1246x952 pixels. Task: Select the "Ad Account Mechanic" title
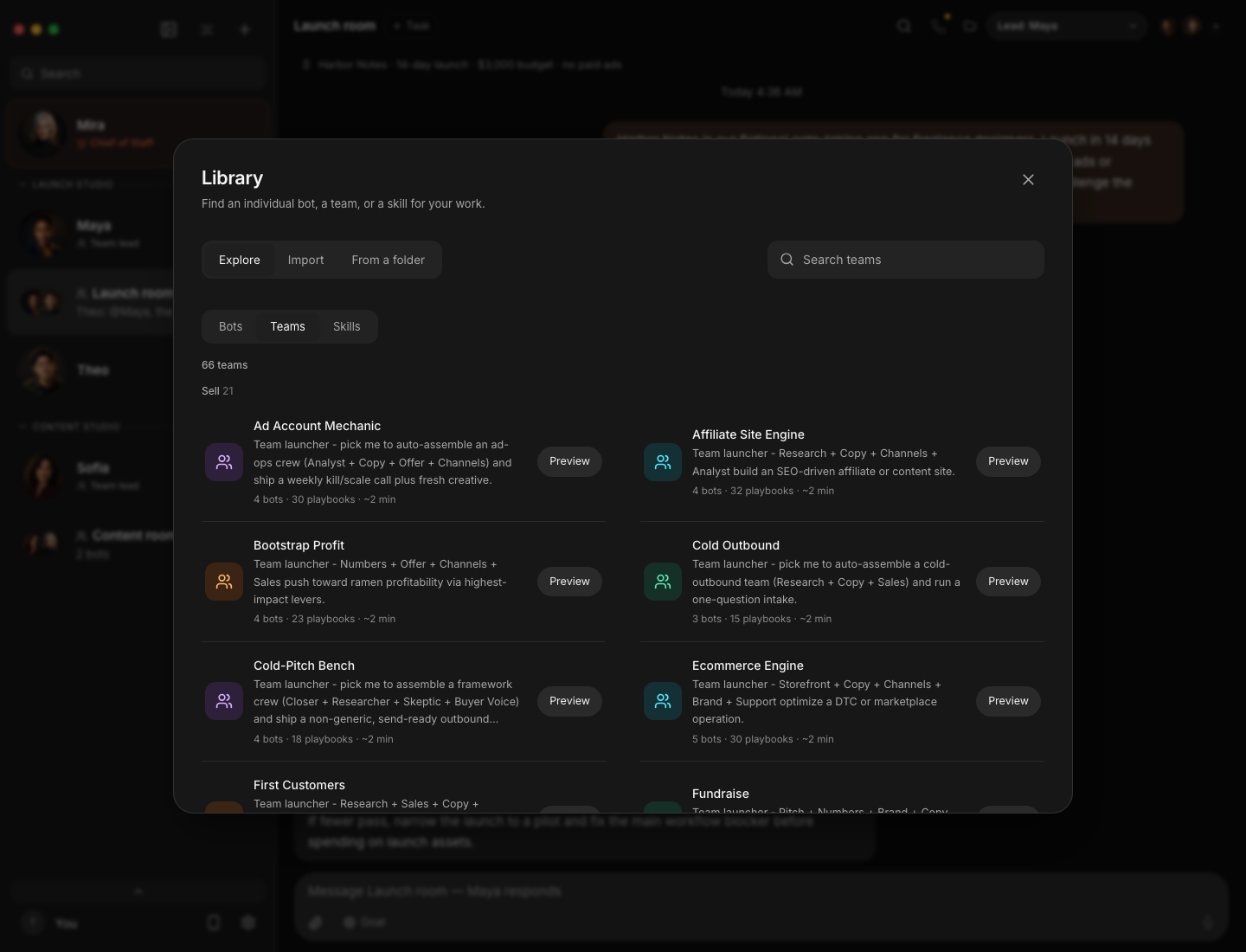[317, 426]
